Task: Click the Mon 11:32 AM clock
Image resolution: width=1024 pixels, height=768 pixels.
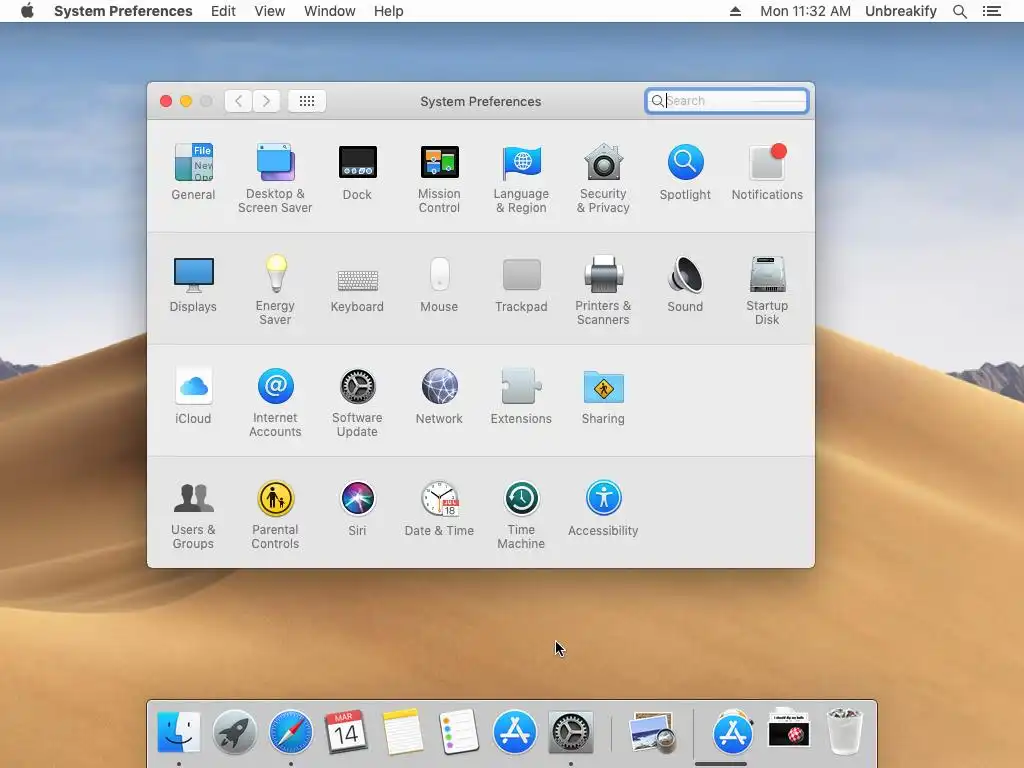Action: click(x=805, y=11)
